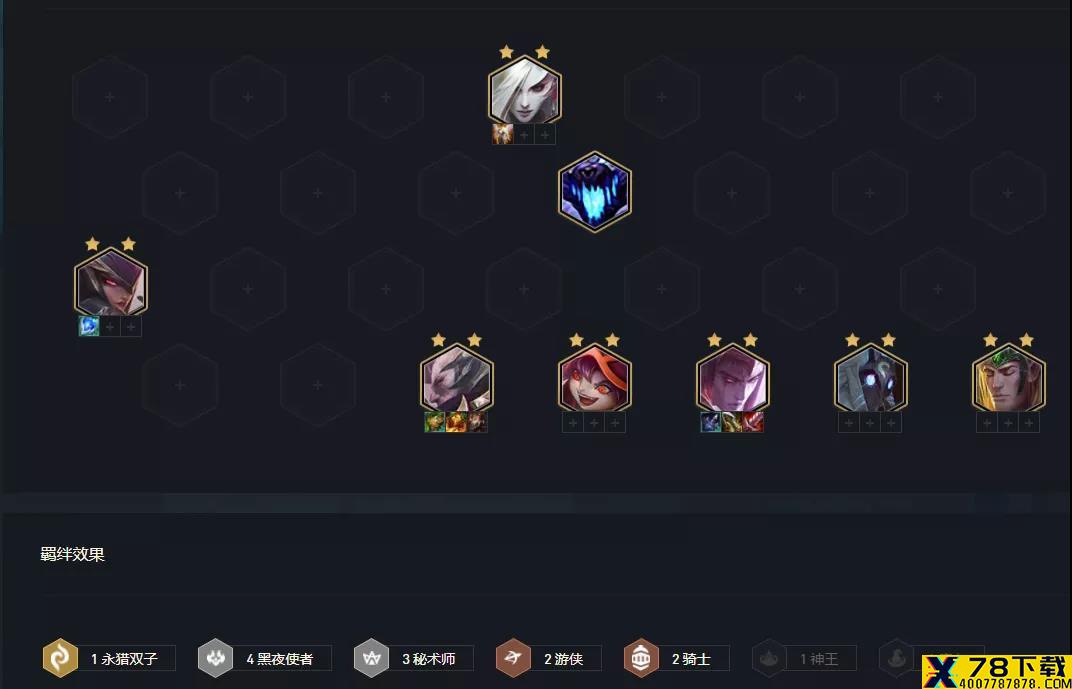
Task: Click the masked champion with blue eyes
Action: point(870,380)
